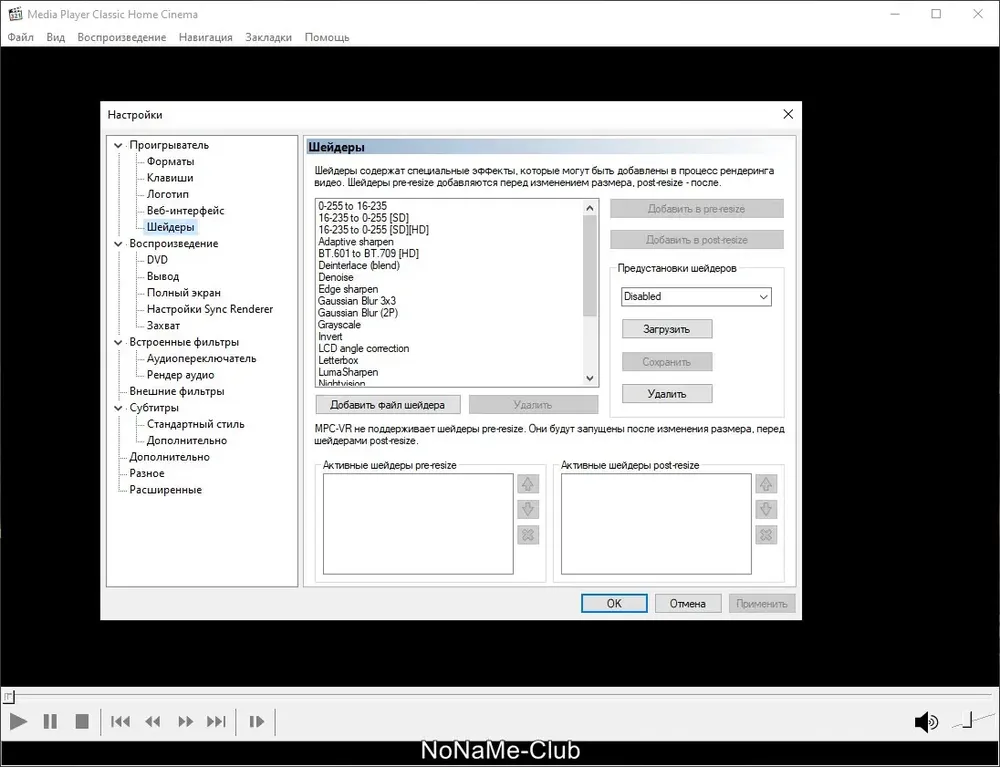This screenshot has width=1000, height=767.
Task: Skip to next track icon
Action: [217, 722]
